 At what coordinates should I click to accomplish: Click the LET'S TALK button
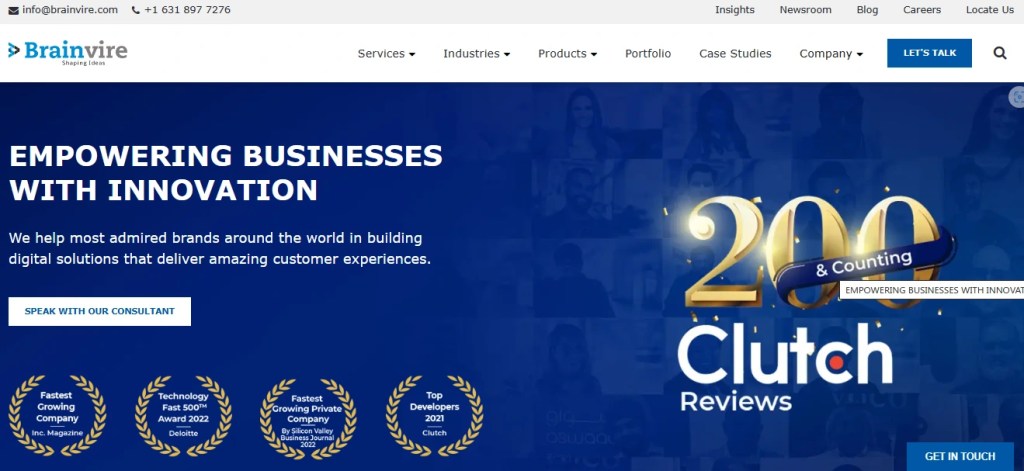[929, 53]
